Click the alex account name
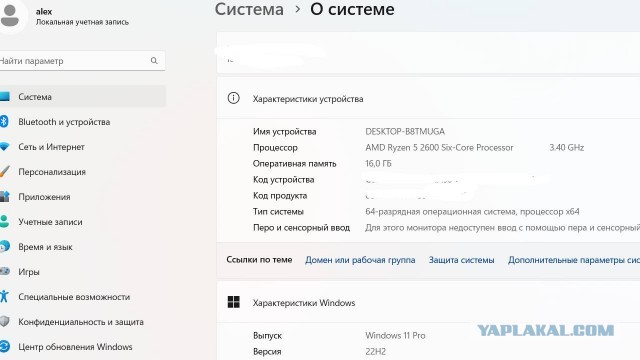Viewport: 640px width, 360px height. point(44,11)
